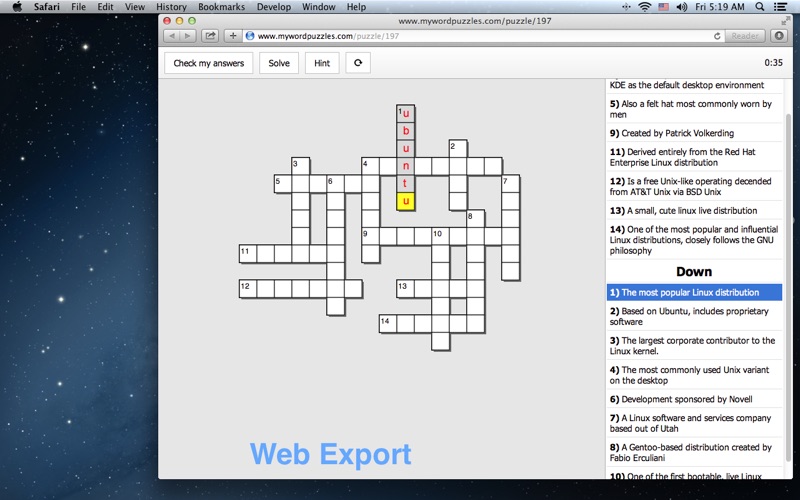The height and width of the screenshot is (500, 800).
Task: Click the Reader button
Action: point(745,36)
